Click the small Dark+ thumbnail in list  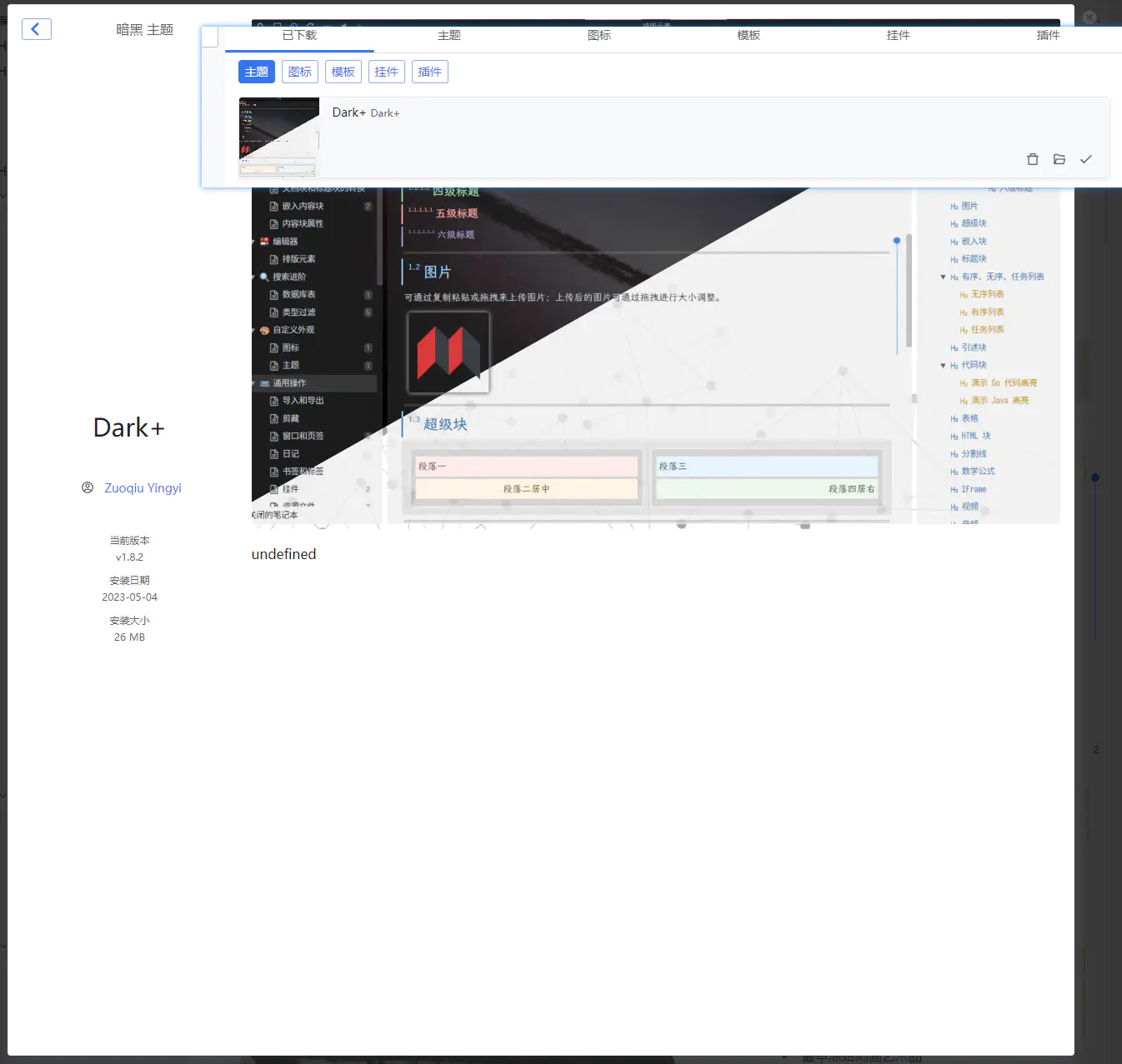(278, 137)
